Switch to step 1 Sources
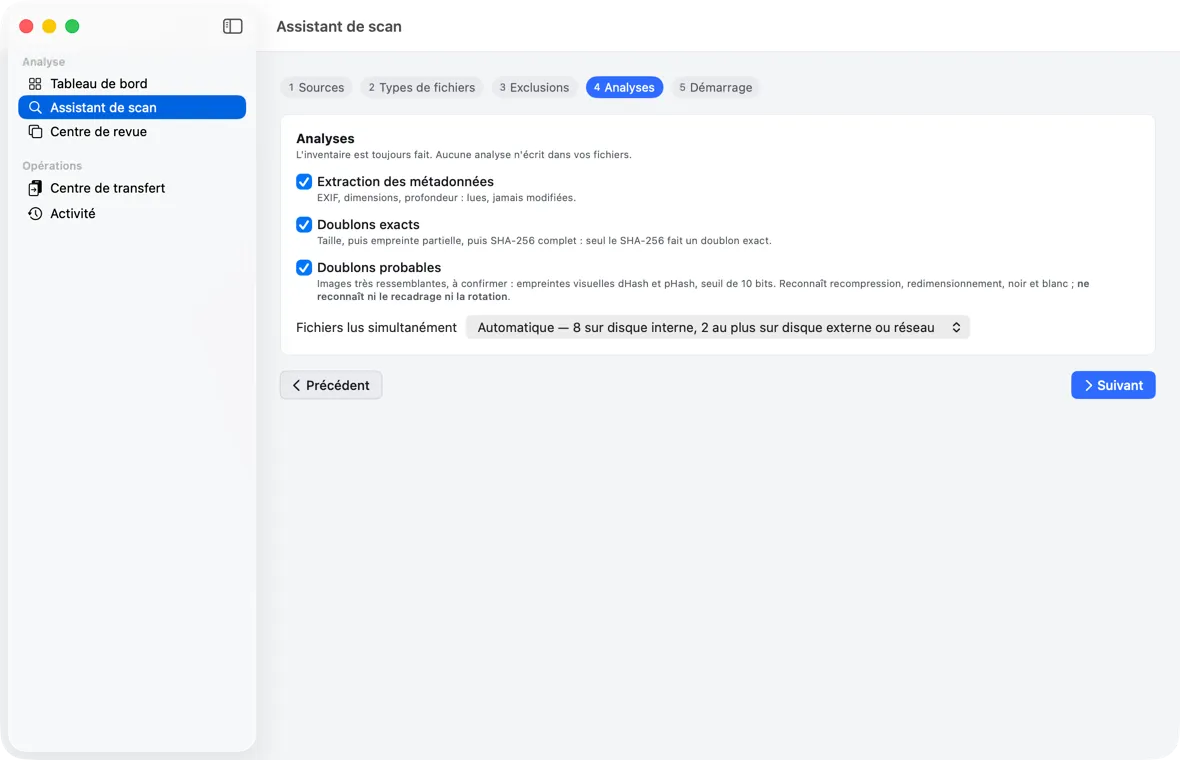Image resolution: width=1180 pixels, height=760 pixels. (316, 87)
